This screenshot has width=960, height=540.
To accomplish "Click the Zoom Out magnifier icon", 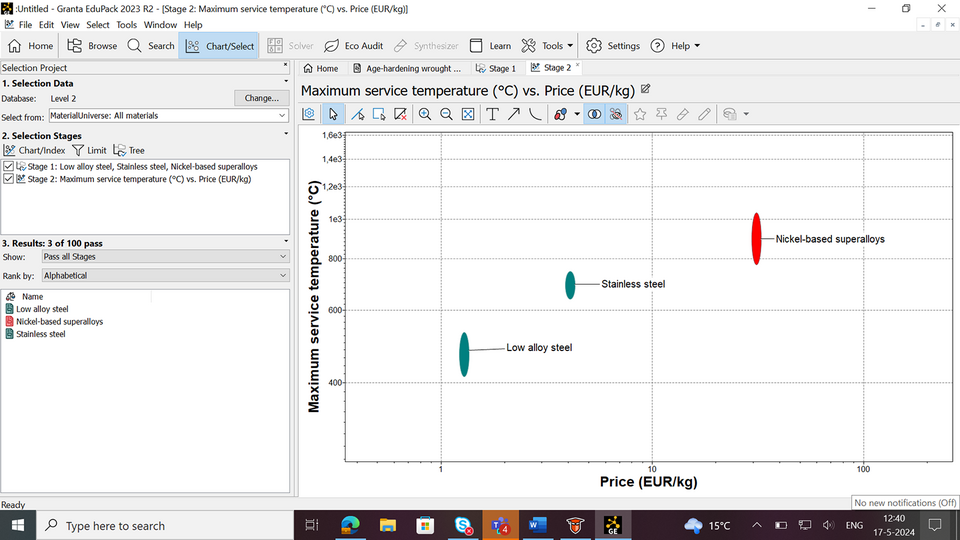I will tap(446, 114).
